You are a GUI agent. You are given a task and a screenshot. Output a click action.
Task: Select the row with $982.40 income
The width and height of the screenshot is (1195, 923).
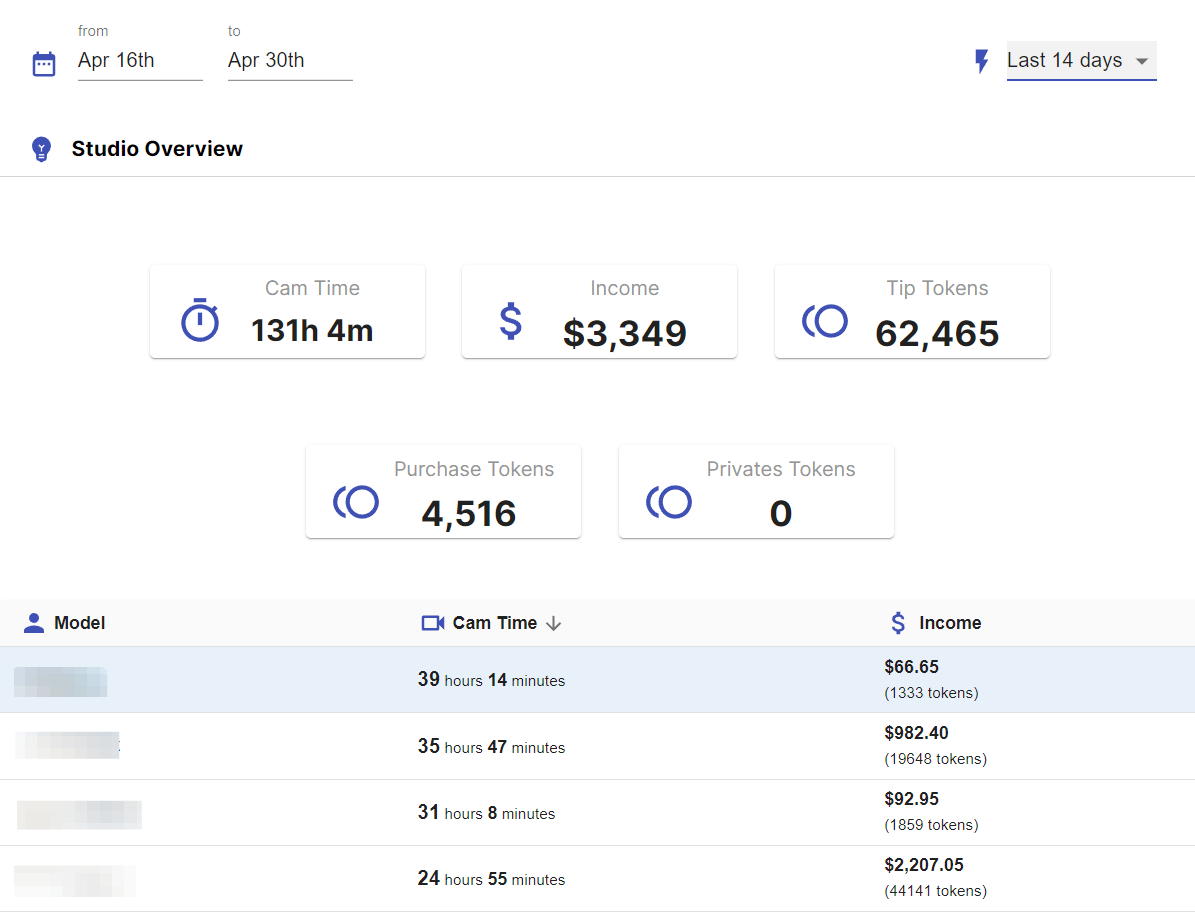point(916,734)
